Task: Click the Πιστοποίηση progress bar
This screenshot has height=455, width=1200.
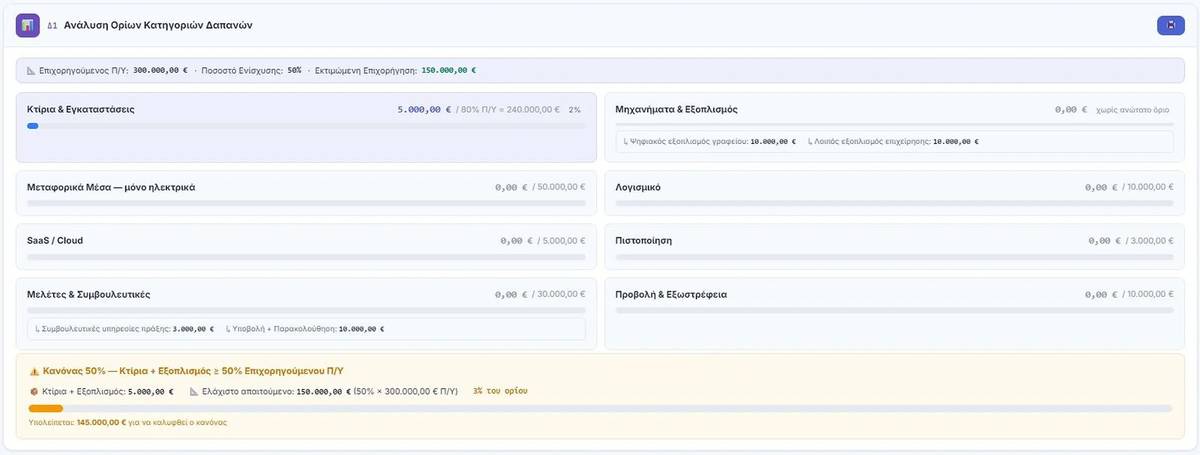Action: coord(895,257)
